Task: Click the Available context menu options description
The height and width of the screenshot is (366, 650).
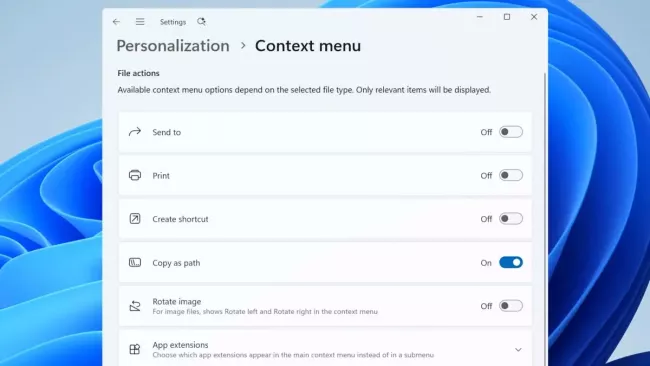Action: (304, 90)
